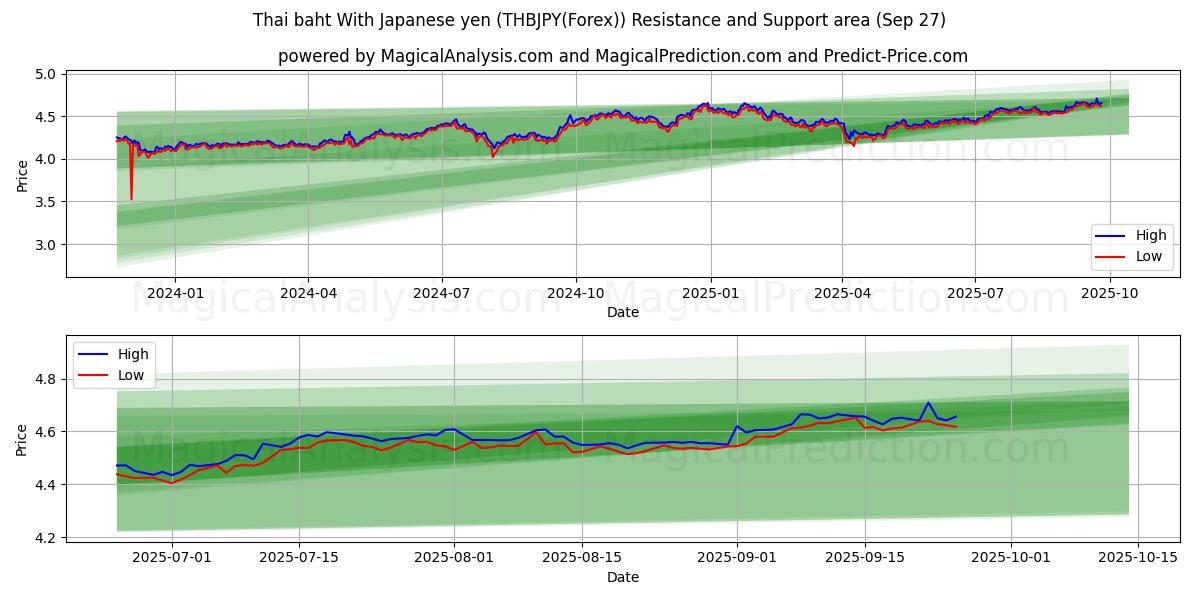
Task: Click the 2025-09-01 date tick label
Action: coord(737,558)
